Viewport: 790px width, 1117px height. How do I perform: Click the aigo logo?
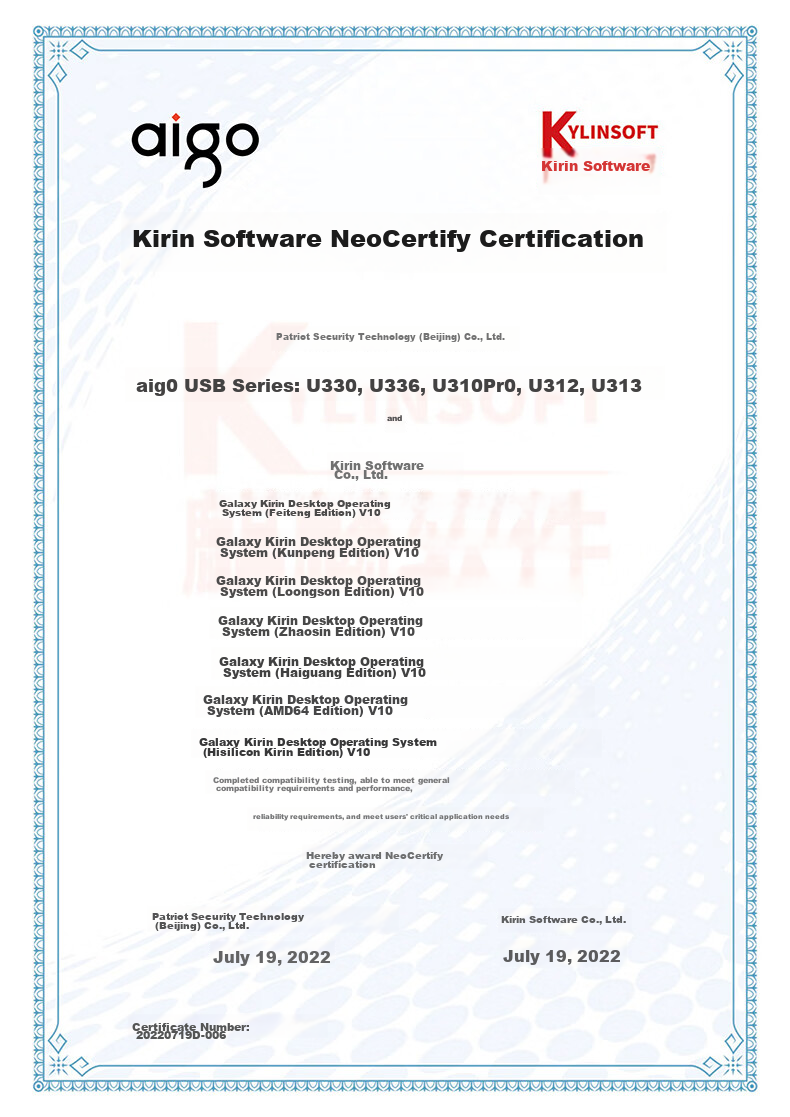point(194,150)
